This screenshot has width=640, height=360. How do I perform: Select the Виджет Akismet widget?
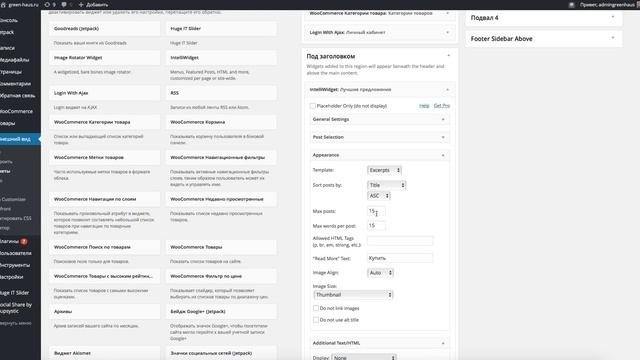[104, 353]
